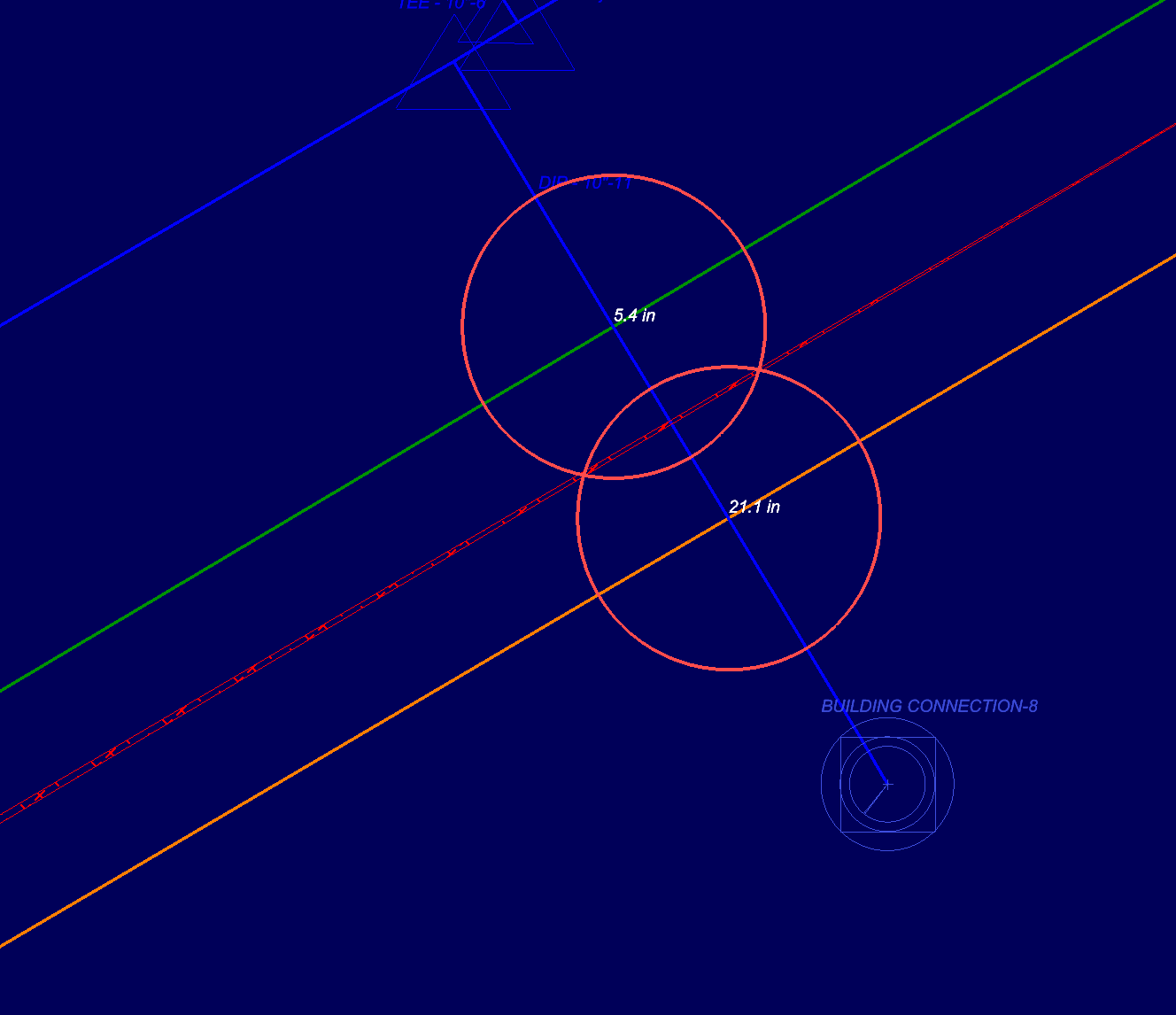Select the DIP - 10"-11 pipe label
Image resolution: width=1176 pixels, height=1015 pixels.
(584, 183)
